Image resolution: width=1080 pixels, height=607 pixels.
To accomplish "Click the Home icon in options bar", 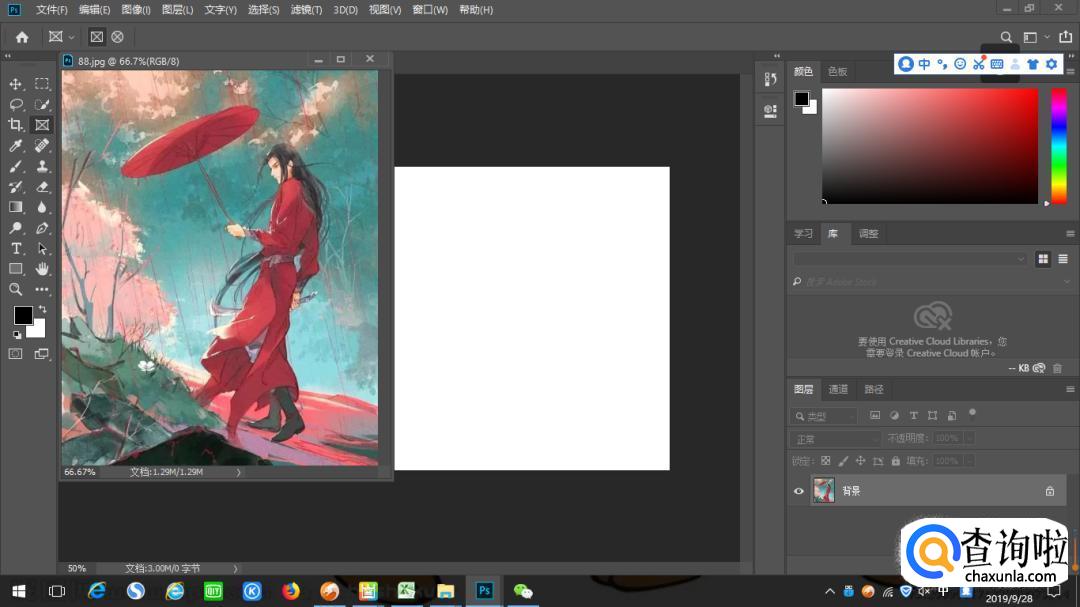I will [x=22, y=37].
